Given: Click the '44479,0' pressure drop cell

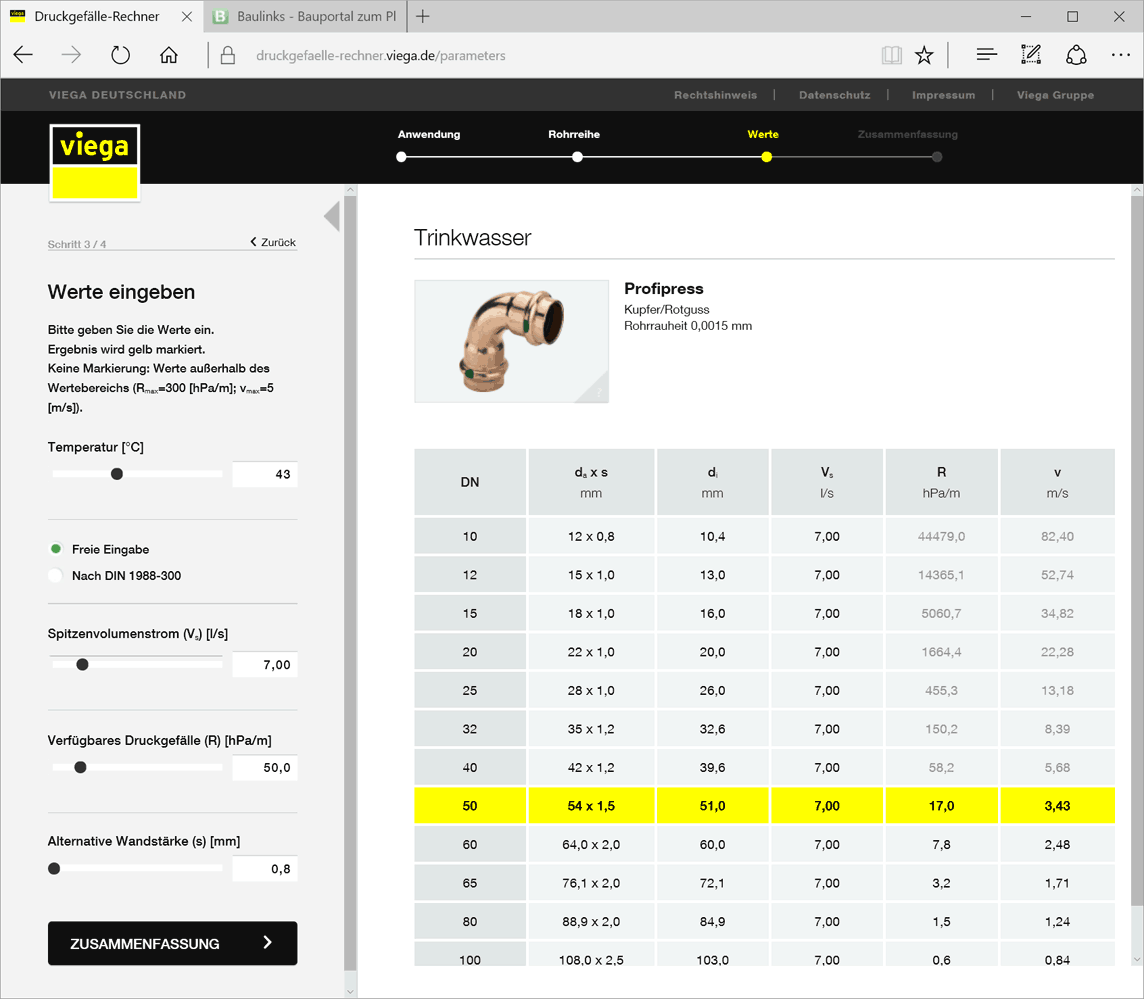Looking at the screenshot, I should [x=941, y=536].
